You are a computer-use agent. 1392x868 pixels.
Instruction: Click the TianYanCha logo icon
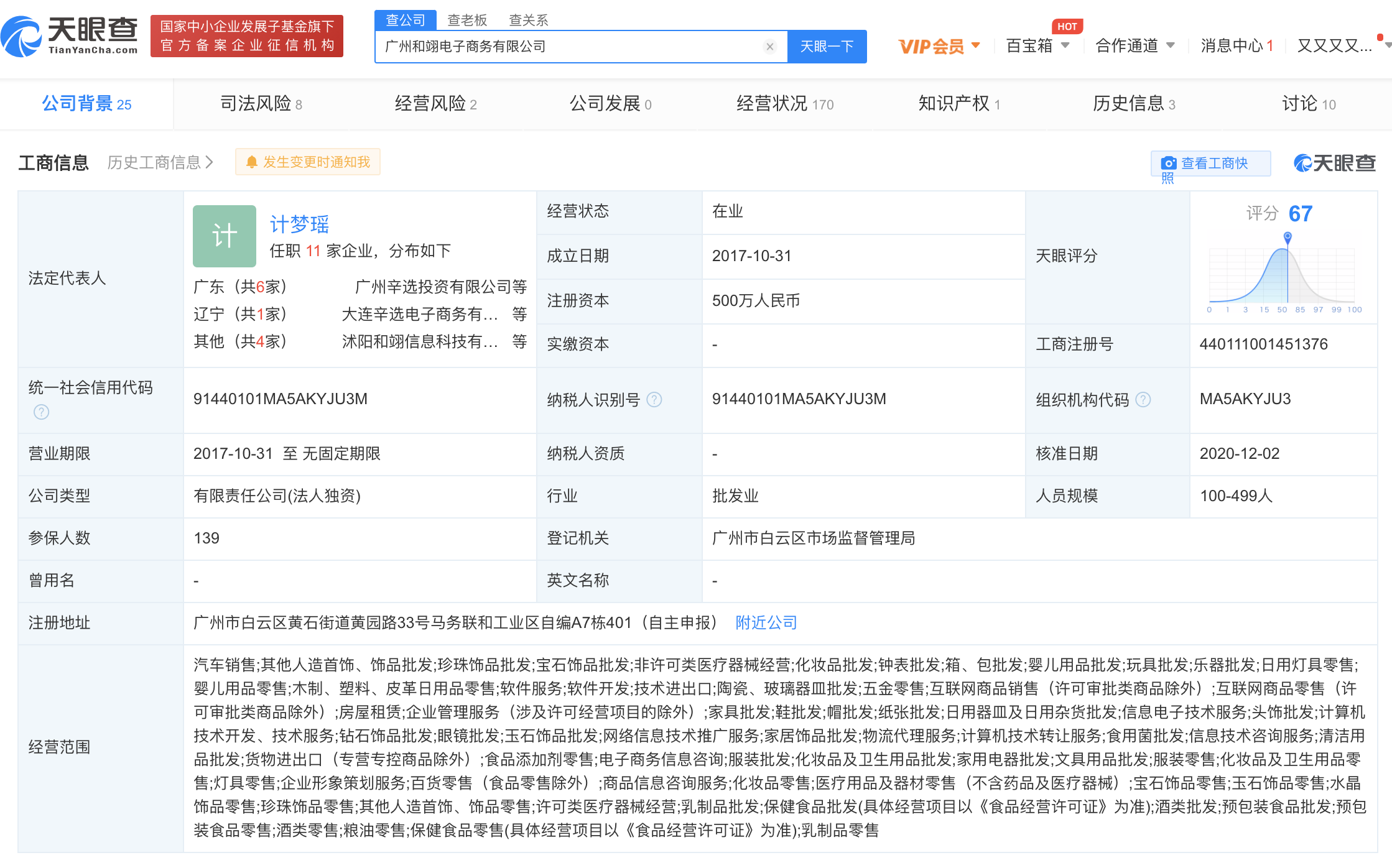(21, 37)
